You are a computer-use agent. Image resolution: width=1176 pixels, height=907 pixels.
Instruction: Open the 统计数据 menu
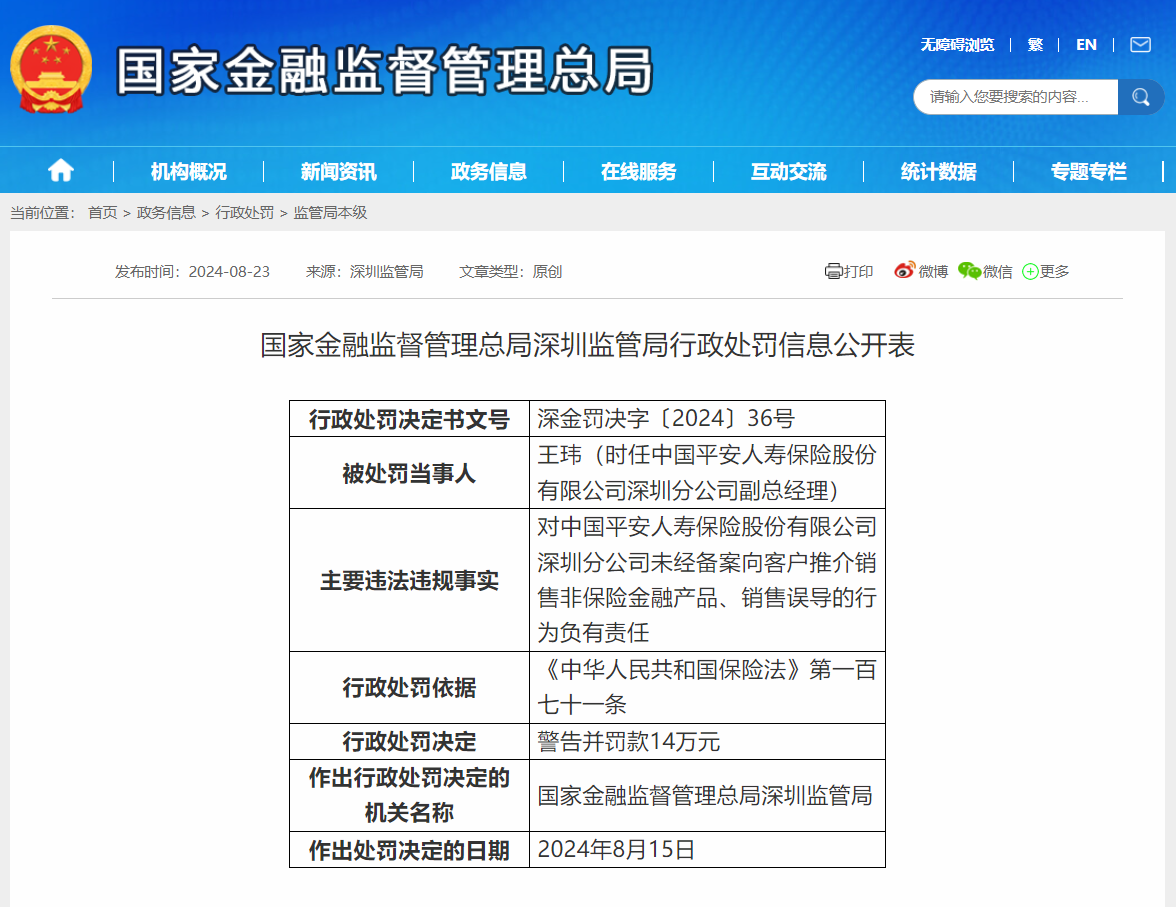(x=938, y=172)
